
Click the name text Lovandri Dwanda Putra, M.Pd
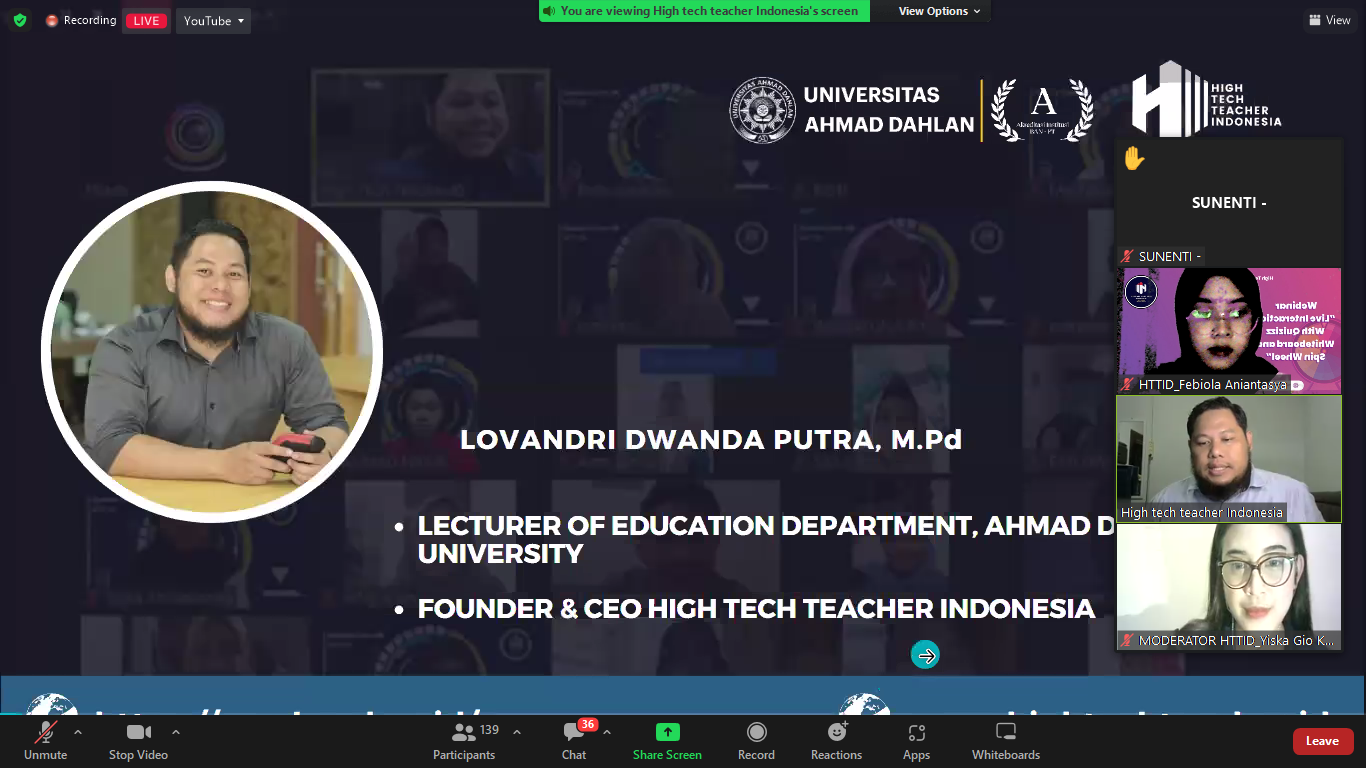coord(711,439)
